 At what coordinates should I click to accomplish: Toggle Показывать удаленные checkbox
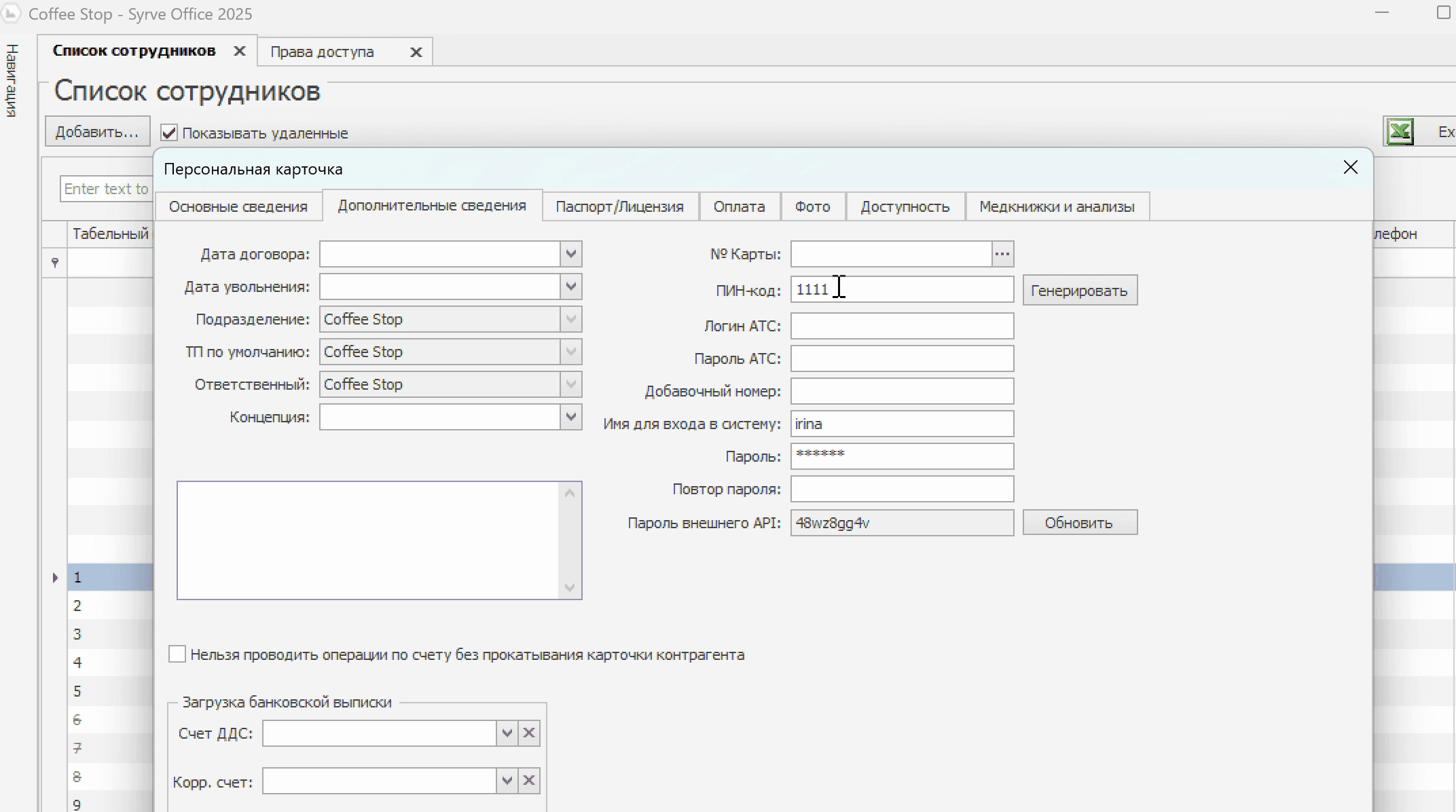(169, 133)
